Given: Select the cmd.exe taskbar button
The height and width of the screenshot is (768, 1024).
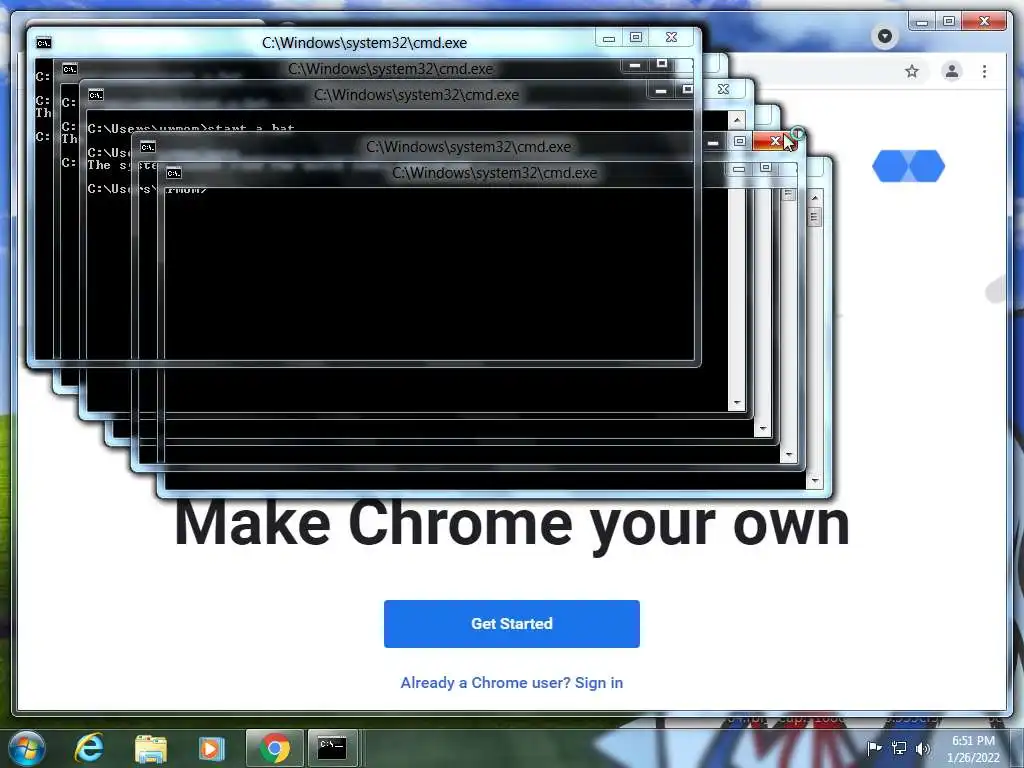Looking at the screenshot, I should tap(332, 748).
